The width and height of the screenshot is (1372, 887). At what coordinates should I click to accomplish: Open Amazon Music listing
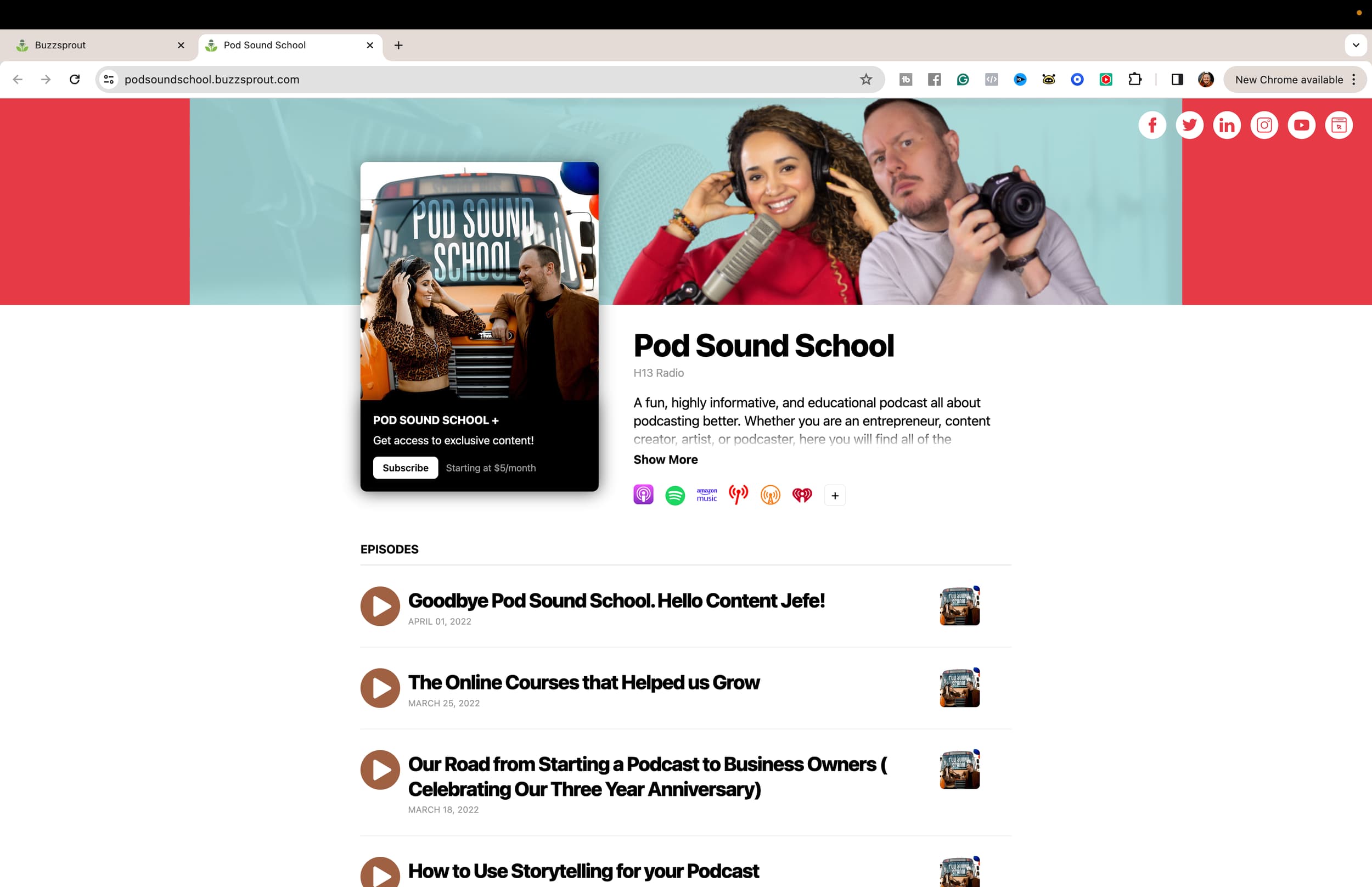707,495
